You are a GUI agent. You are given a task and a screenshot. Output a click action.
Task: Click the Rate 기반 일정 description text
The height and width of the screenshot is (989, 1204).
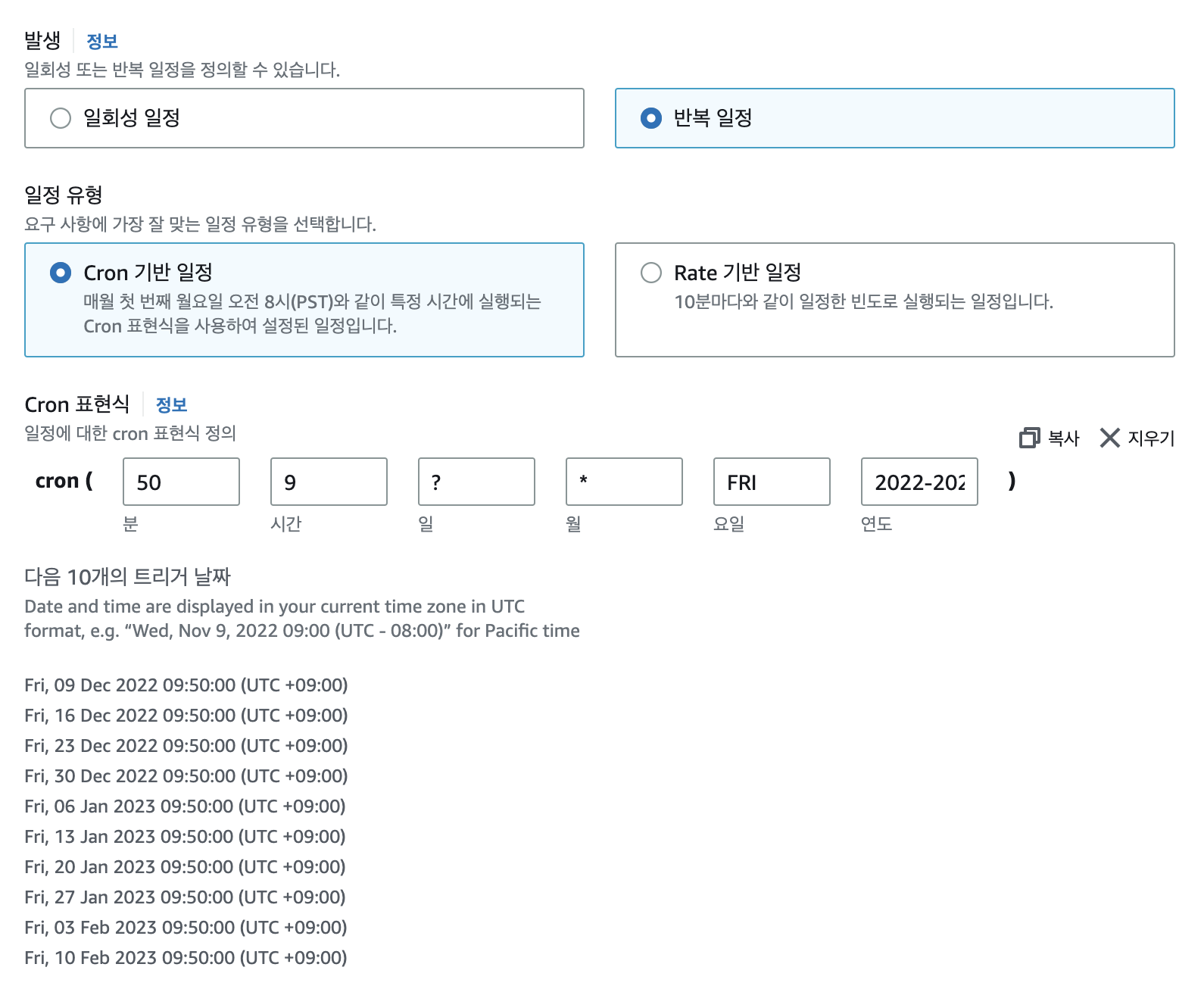coord(864,301)
